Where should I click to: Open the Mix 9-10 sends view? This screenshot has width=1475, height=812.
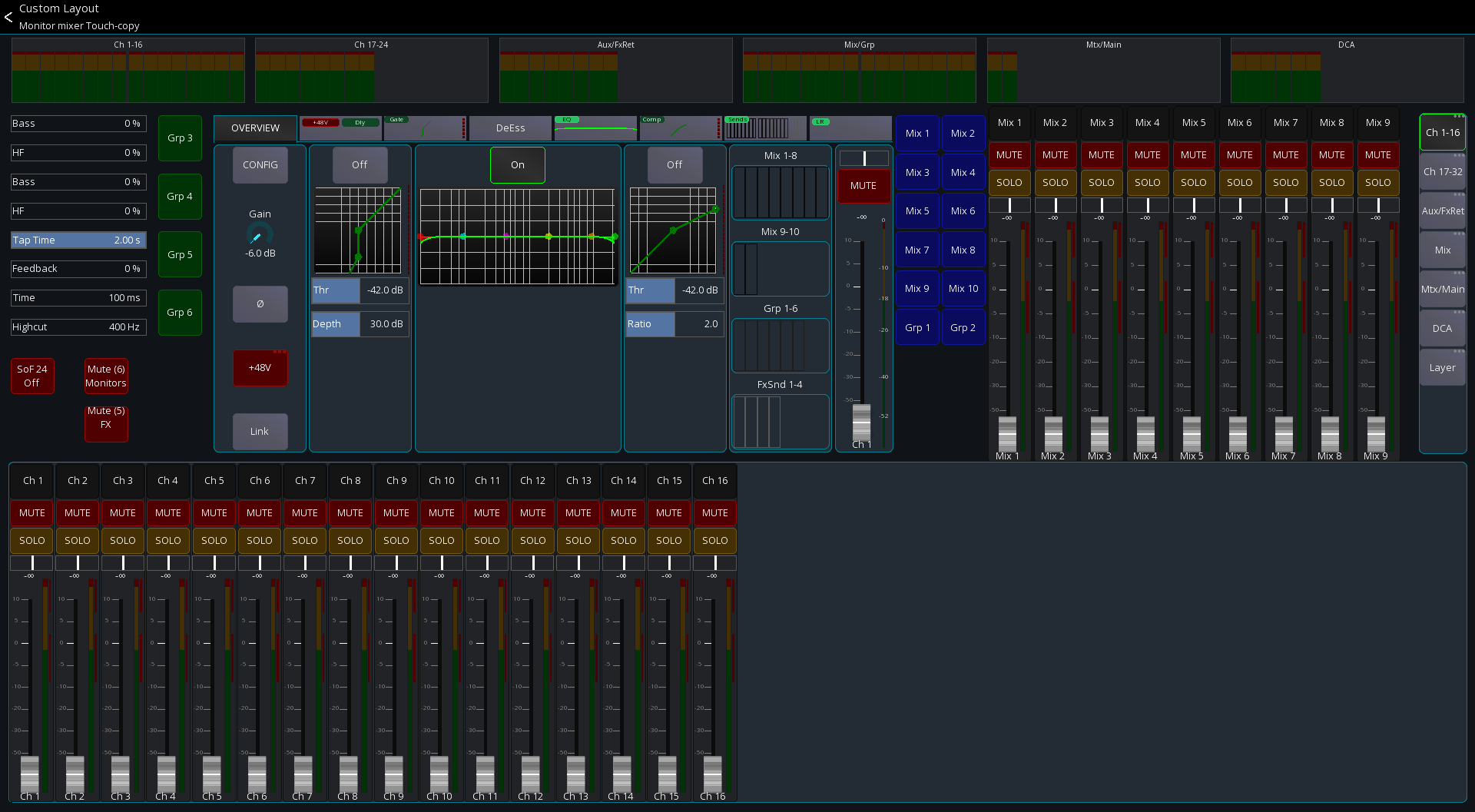(x=780, y=269)
